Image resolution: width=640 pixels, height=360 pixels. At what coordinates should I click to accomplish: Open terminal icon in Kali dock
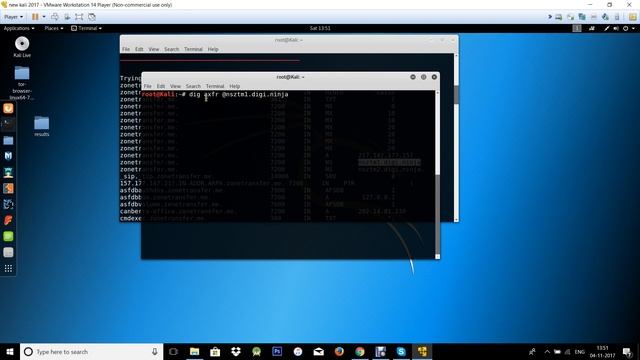(x=8, y=124)
